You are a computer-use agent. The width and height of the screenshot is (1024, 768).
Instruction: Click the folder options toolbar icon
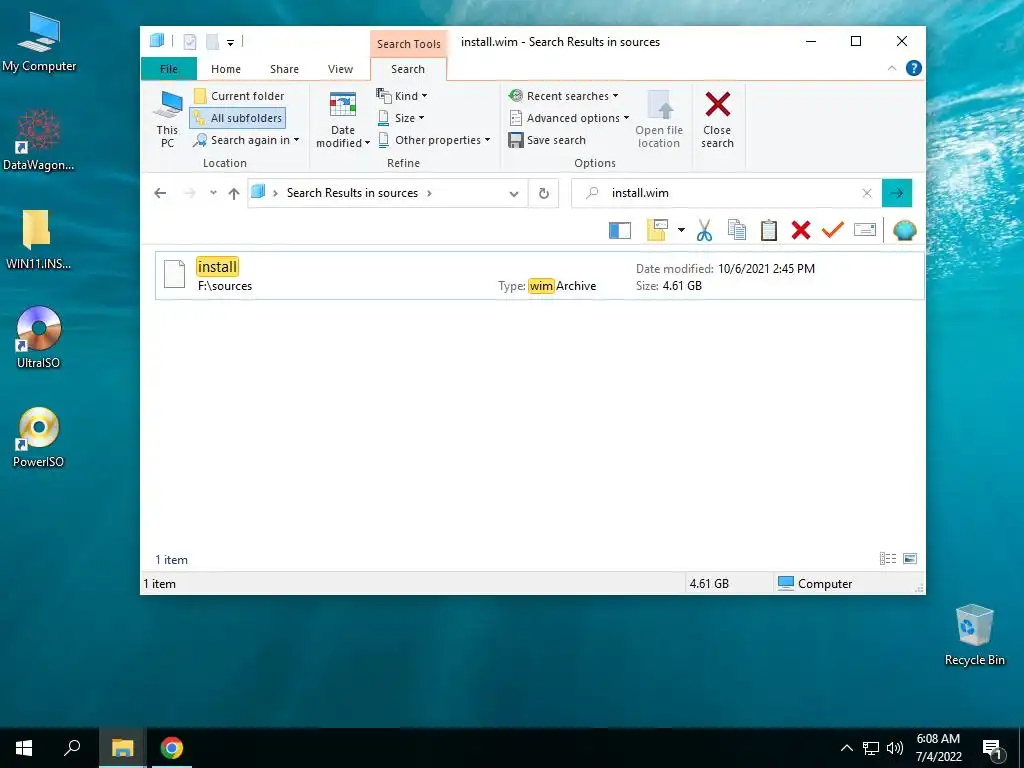point(657,229)
